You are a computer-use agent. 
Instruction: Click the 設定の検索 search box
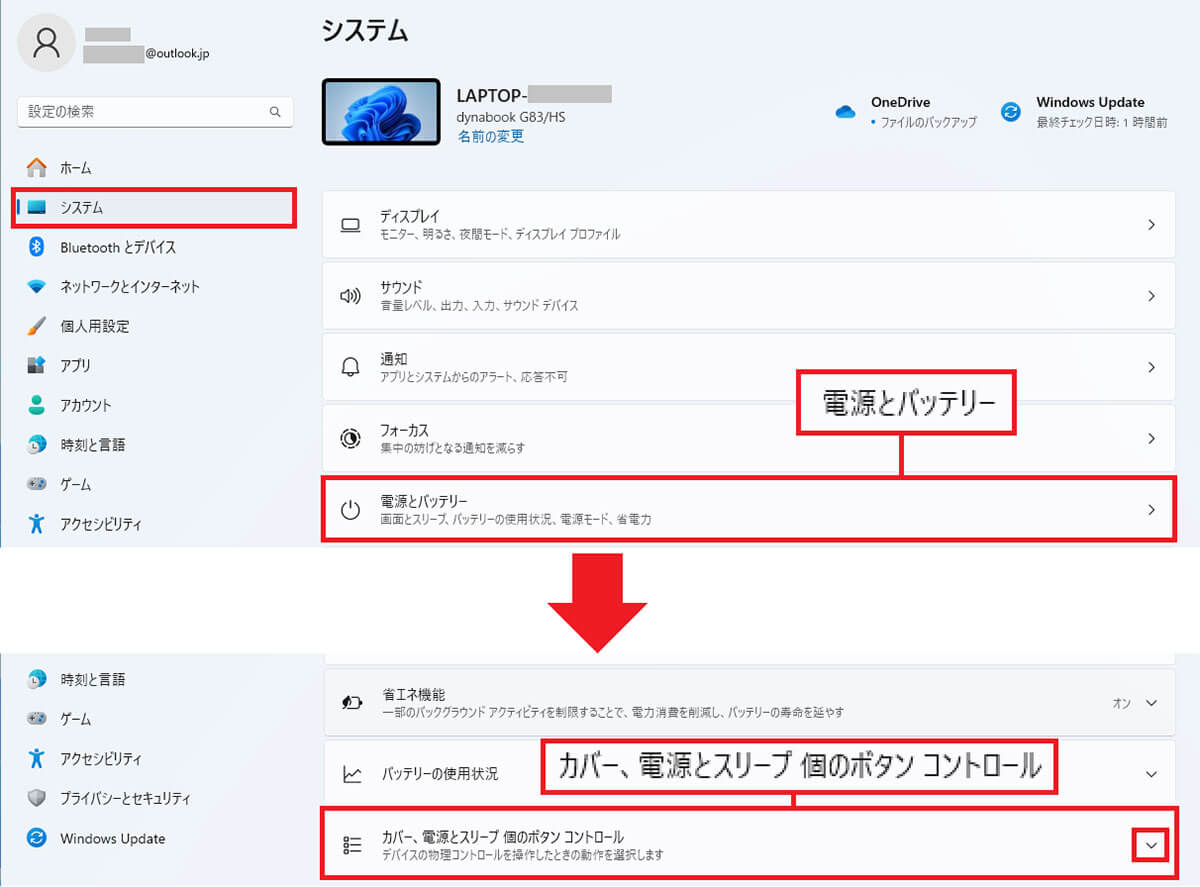(155, 112)
